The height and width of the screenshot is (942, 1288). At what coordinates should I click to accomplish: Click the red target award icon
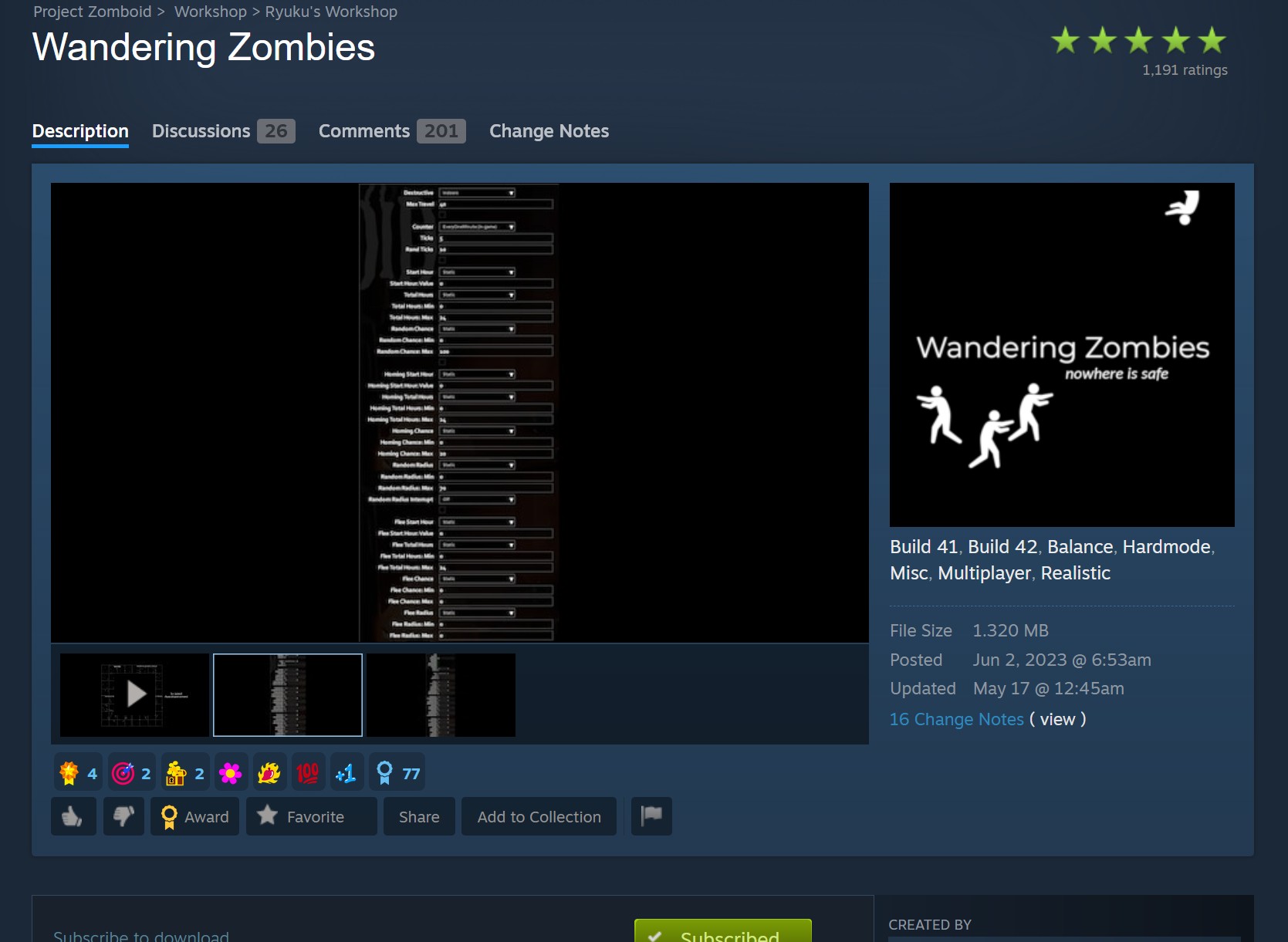[x=131, y=773]
